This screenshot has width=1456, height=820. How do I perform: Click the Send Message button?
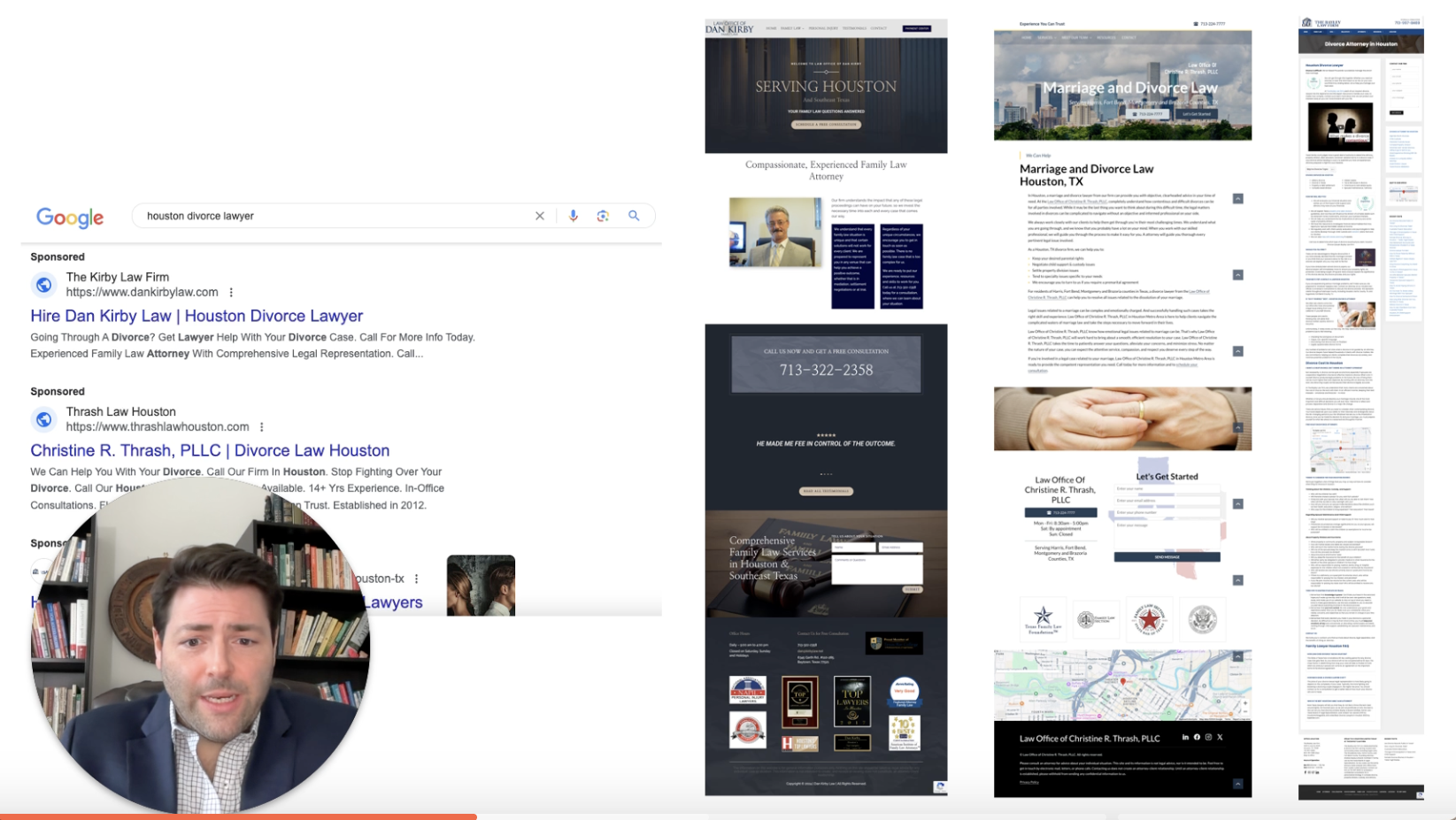(1167, 557)
